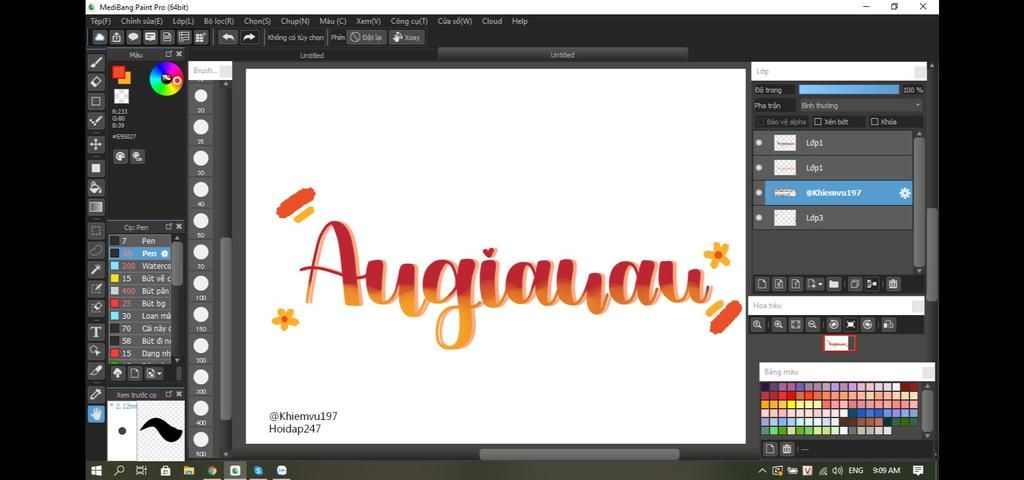Select the Move tool
Image resolution: width=1024 pixels, height=480 pixels.
[x=96, y=144]
